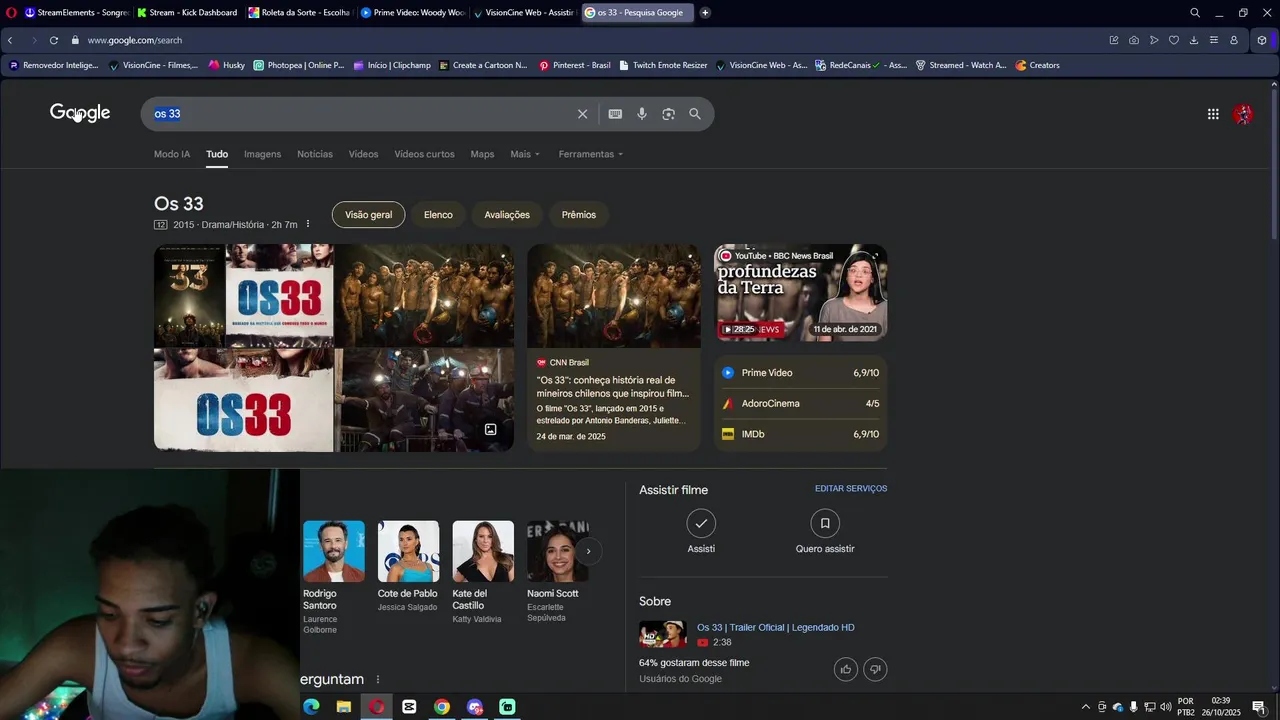1280x720 pixels.
Task: Click the search input containing 'os 33'
Action: tap(360, 114)
